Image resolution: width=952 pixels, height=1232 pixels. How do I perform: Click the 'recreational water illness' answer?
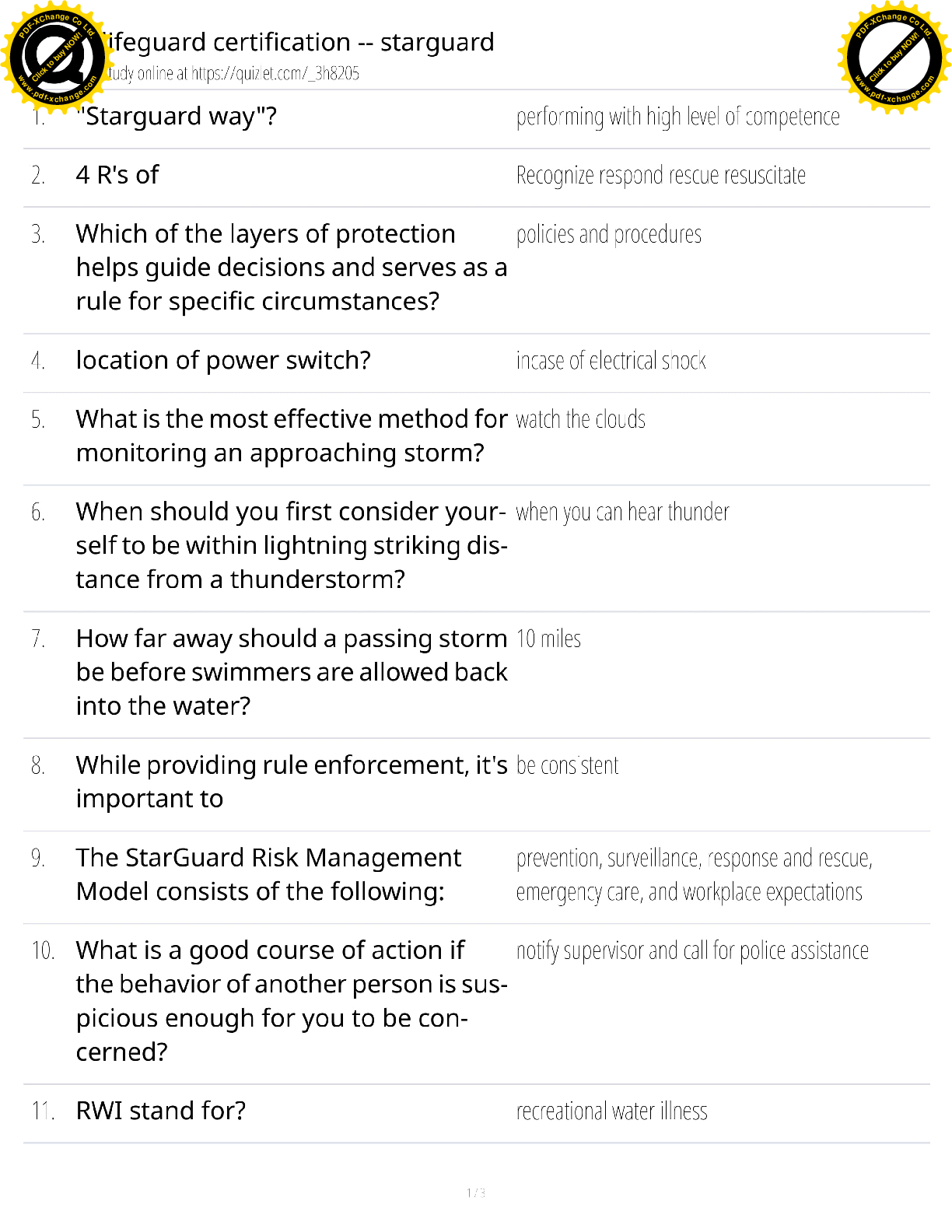(x=611, y=1111)
